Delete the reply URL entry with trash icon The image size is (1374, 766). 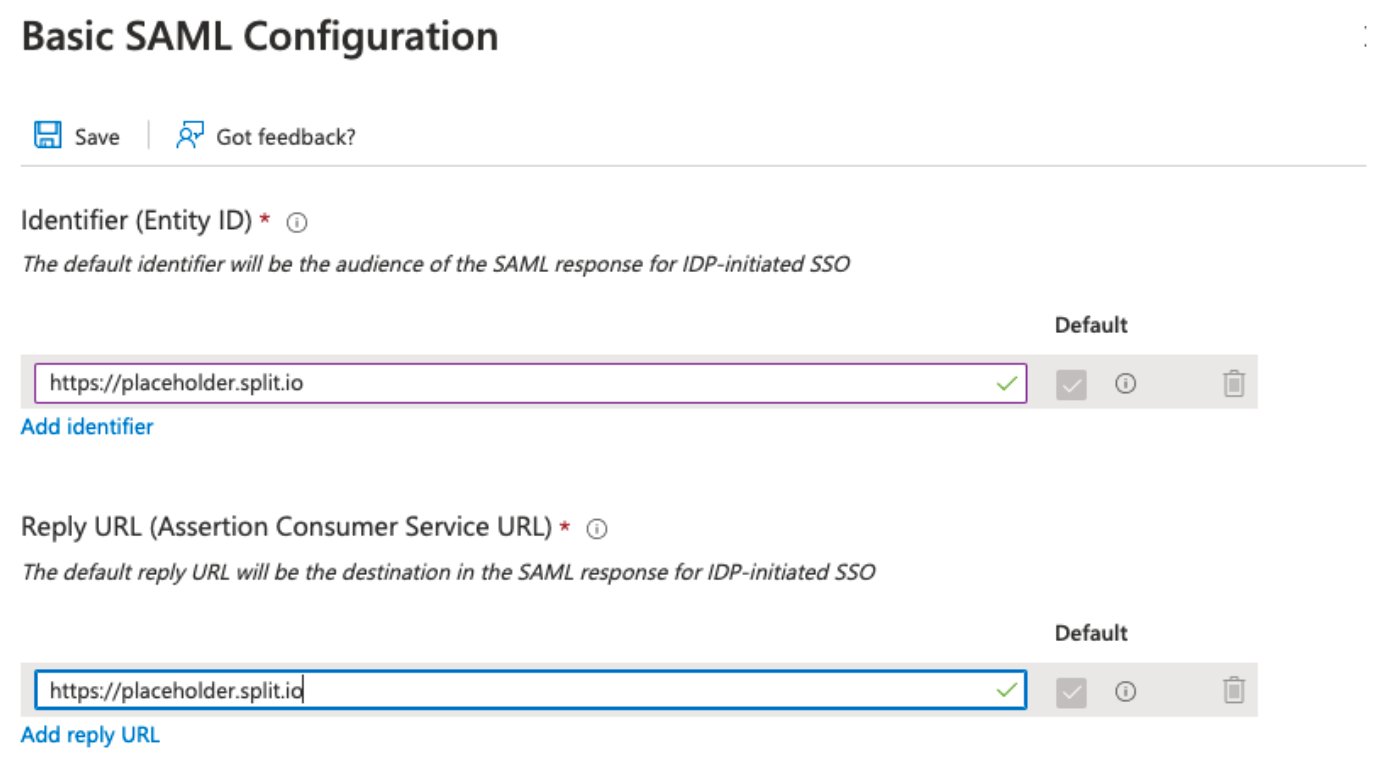point(1234,690)
